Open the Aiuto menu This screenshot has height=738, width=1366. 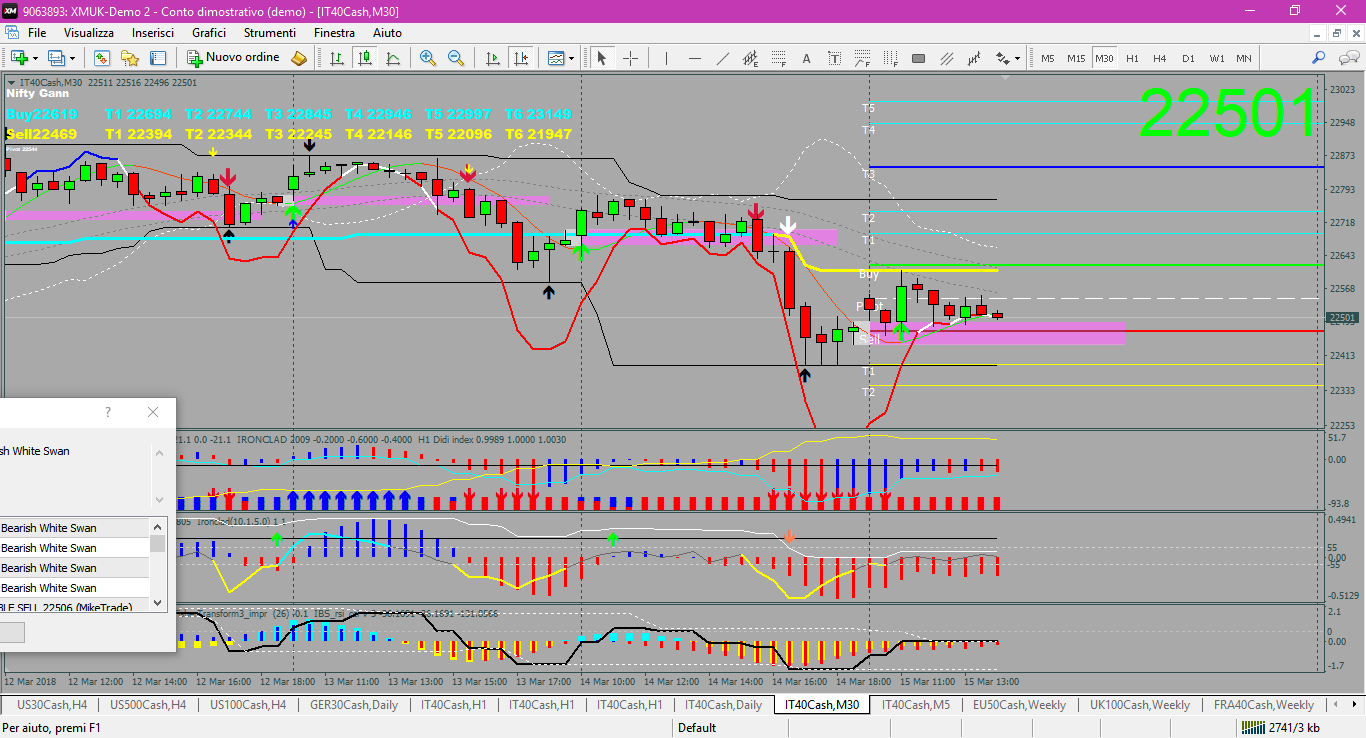coord(387,33)
